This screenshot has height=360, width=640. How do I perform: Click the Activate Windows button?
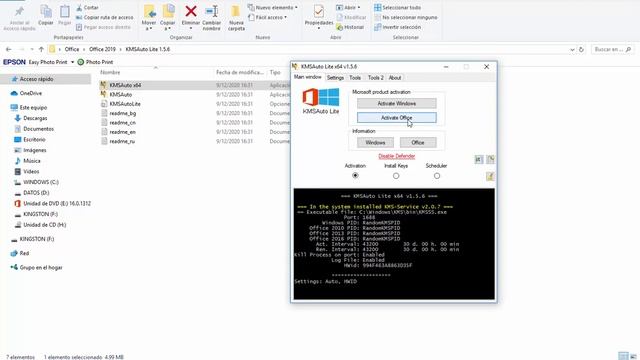[x=396, y=104]
